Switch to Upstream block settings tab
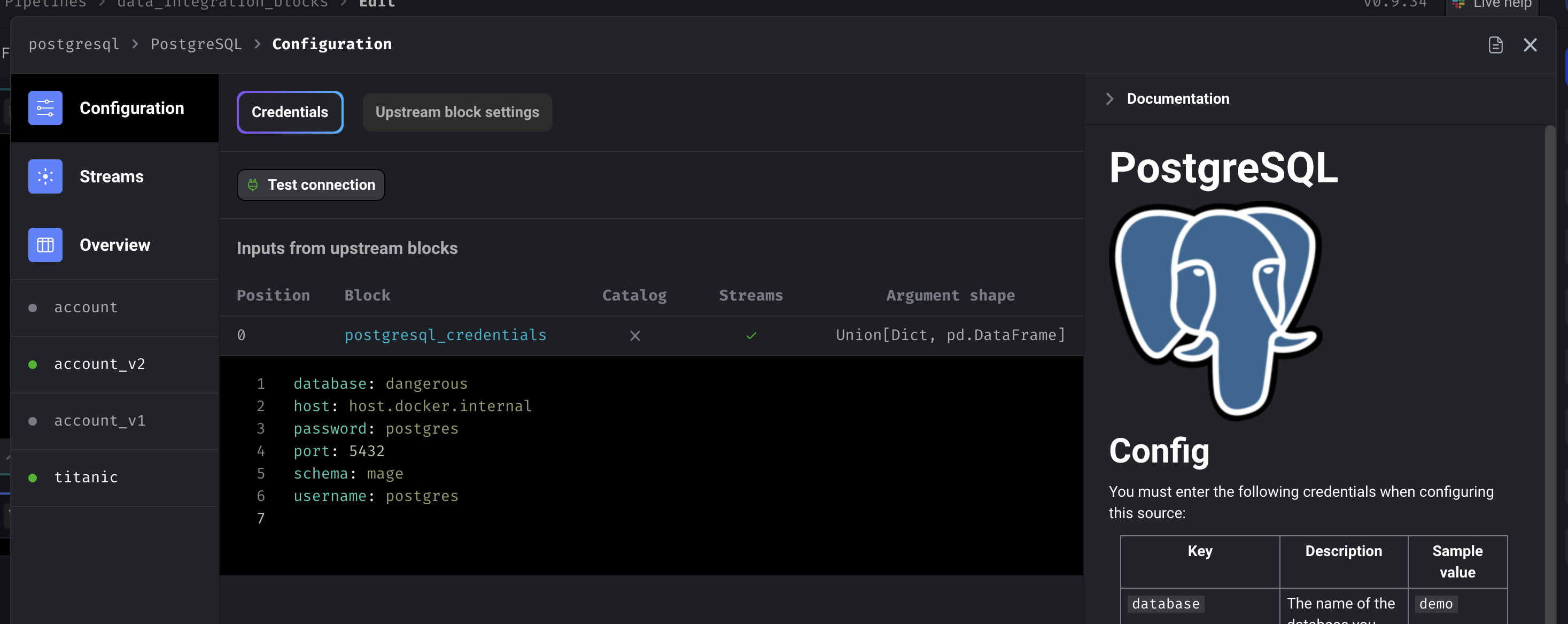Viewport: 1568px width, 624px height. point(457,112)
